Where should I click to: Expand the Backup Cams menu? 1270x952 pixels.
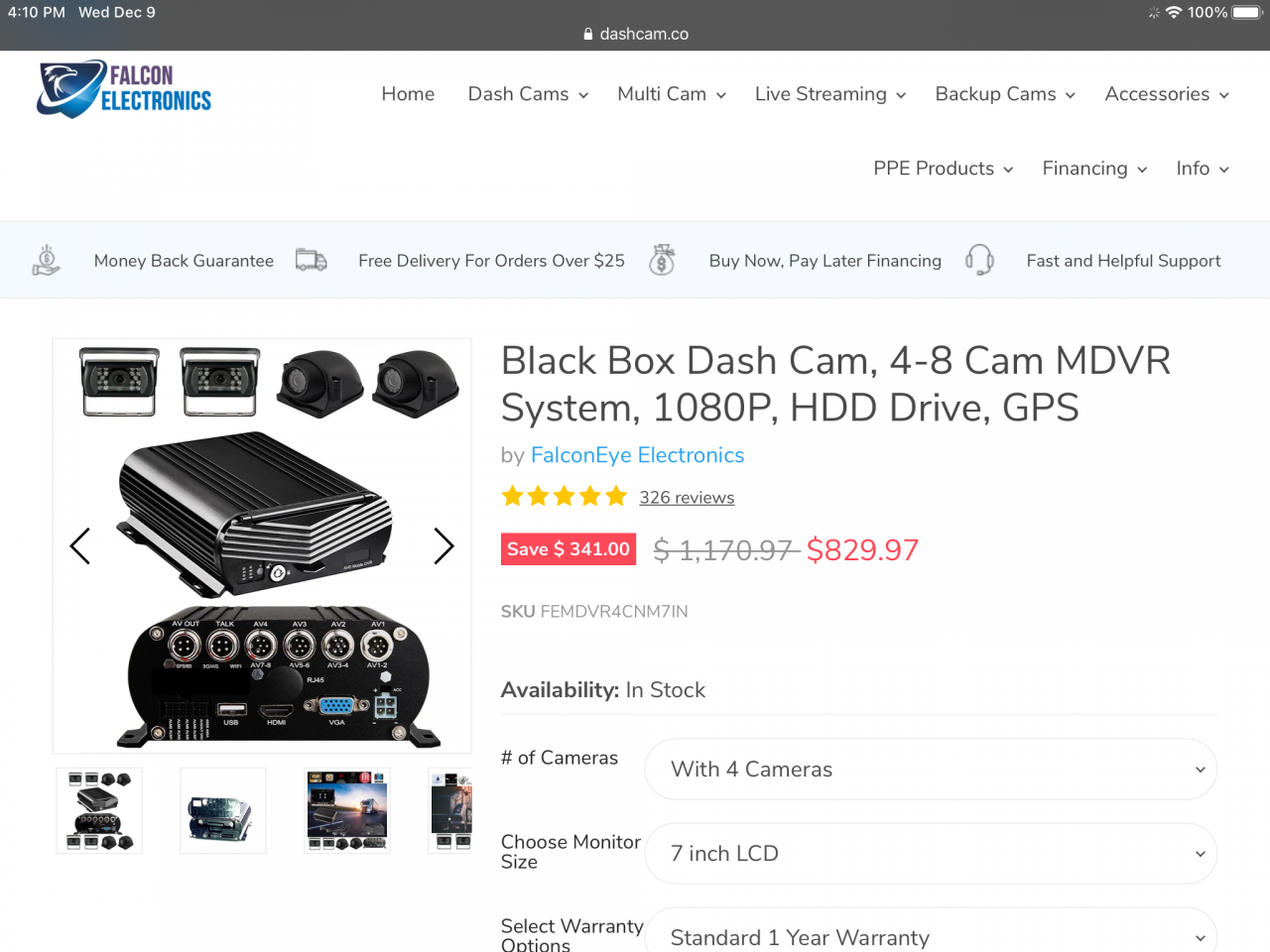point(1005,94)
